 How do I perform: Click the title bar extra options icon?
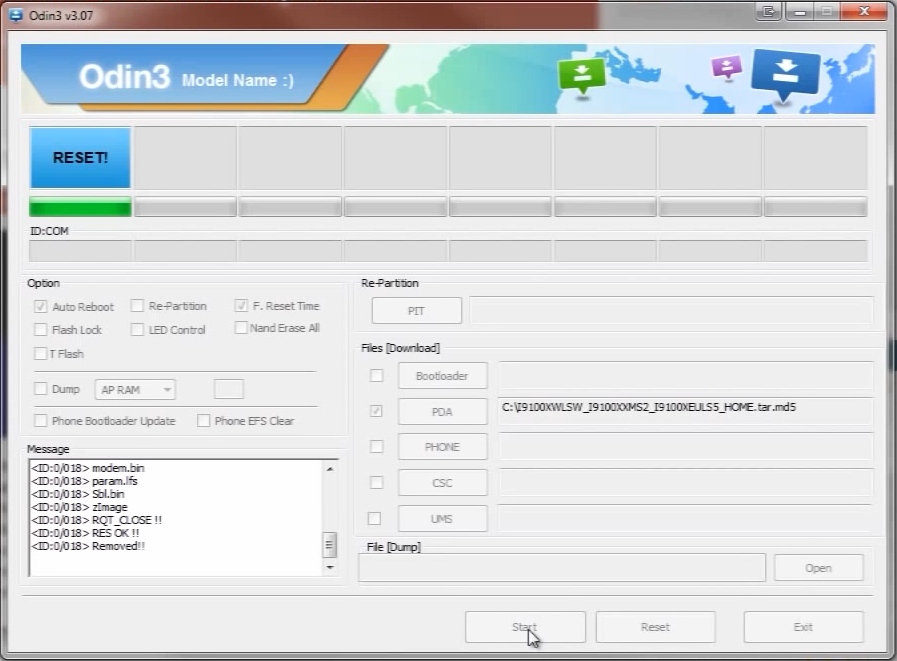768,11
